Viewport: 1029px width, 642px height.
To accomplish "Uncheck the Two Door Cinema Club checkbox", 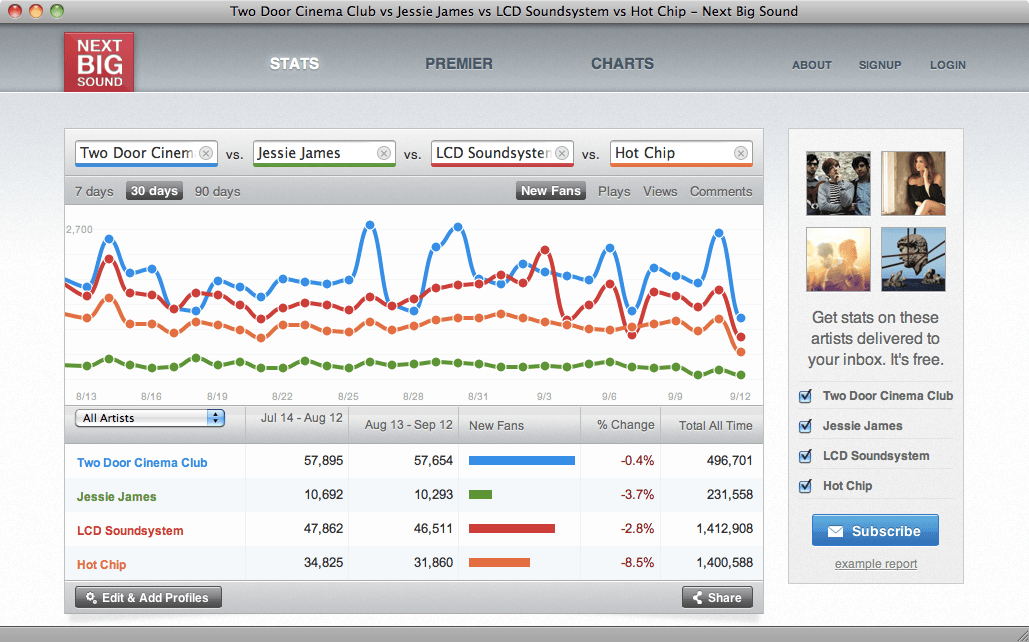I will (x=805, y=396).
